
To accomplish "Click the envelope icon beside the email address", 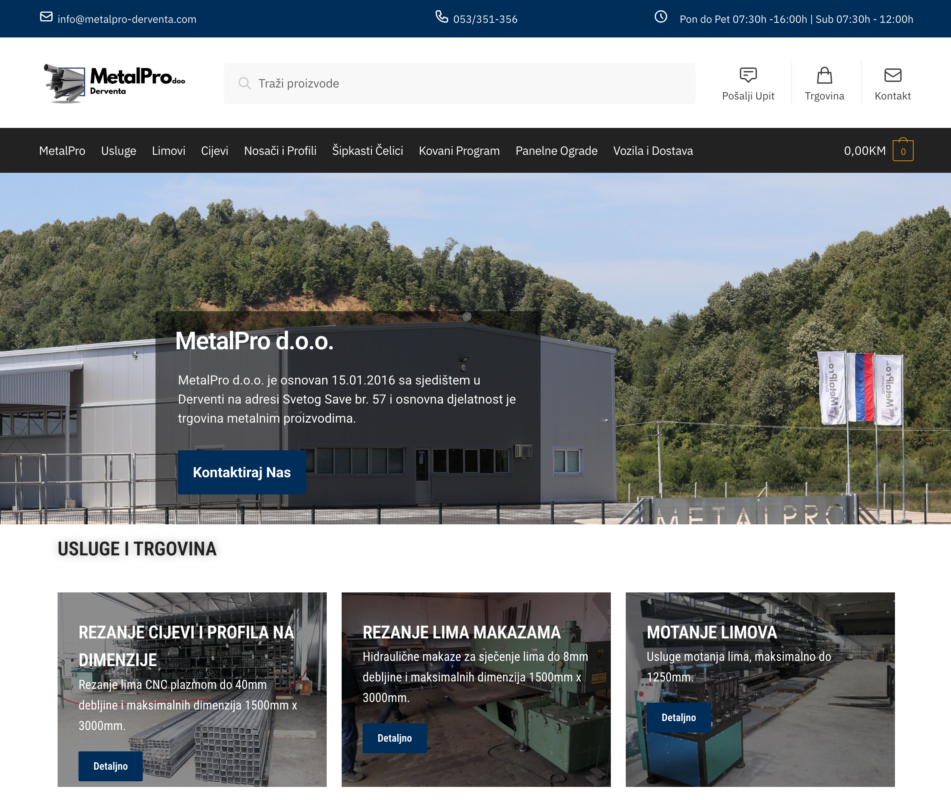I will (46, 17).
